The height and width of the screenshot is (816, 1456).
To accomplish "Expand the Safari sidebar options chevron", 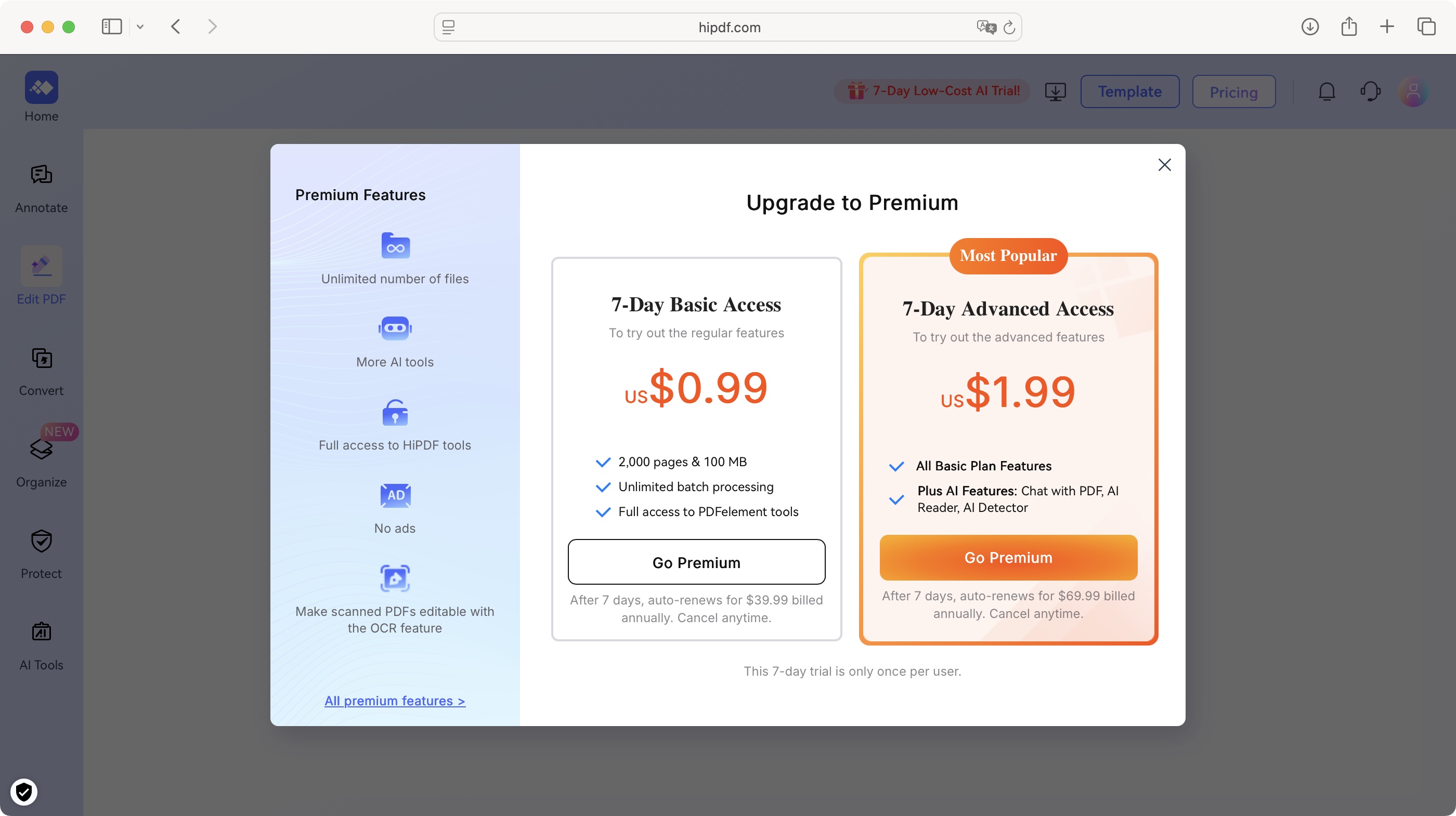I will pos(140,27).
